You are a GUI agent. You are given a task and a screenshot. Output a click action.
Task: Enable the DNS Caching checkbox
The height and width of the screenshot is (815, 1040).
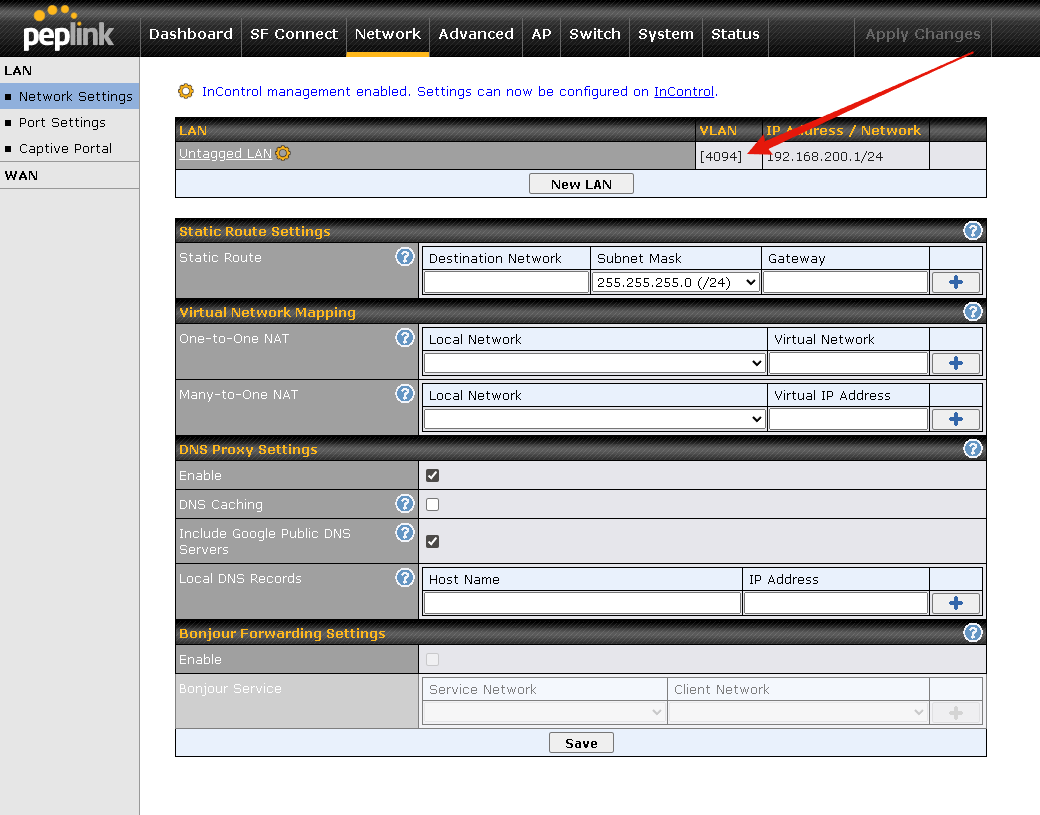(x=432, y=505)
